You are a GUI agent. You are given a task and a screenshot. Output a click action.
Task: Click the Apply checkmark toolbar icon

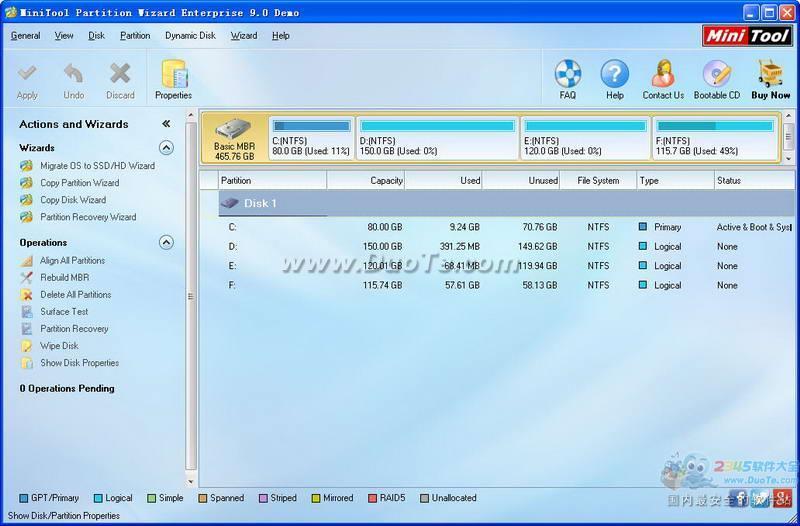(27, 74)
